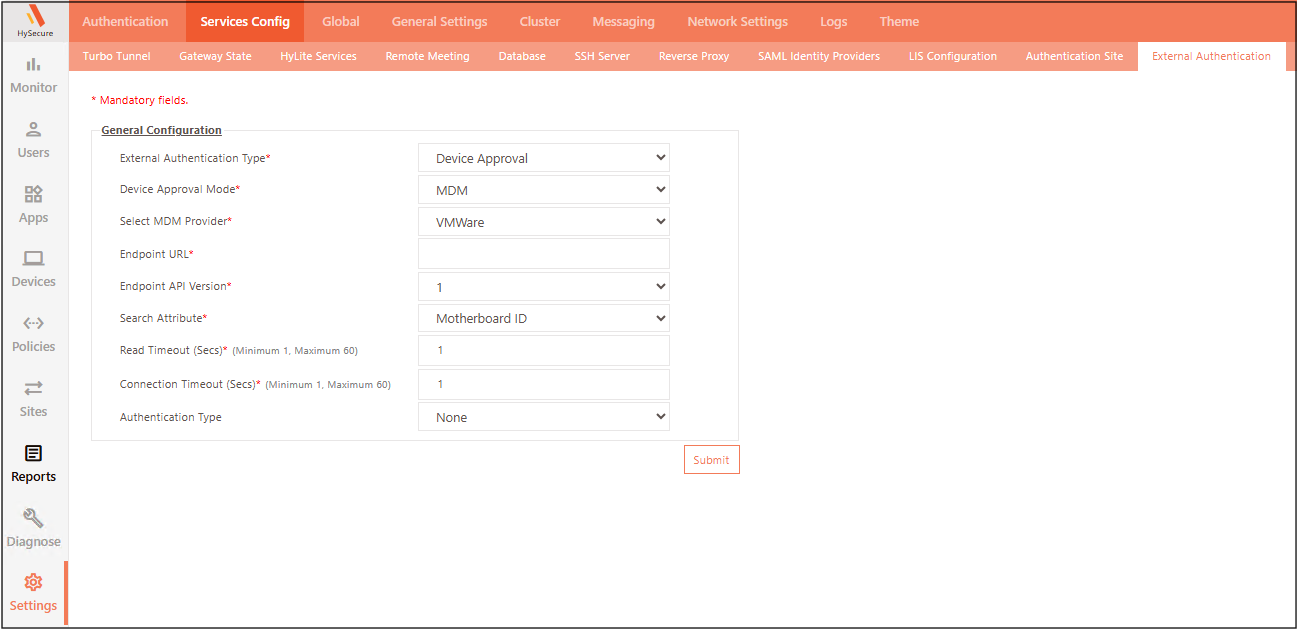The width and height of the screenshot is (1297, 629).
Task: Select the Devices laptop icon
Action: coord(33,259)
